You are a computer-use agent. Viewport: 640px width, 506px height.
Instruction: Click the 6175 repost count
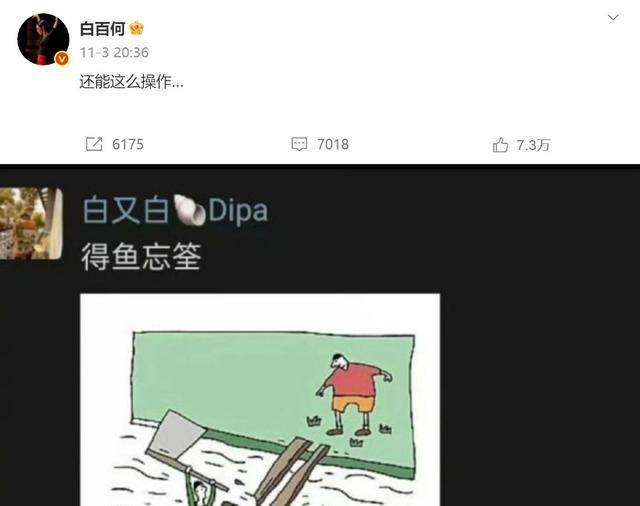coord(128,144)
